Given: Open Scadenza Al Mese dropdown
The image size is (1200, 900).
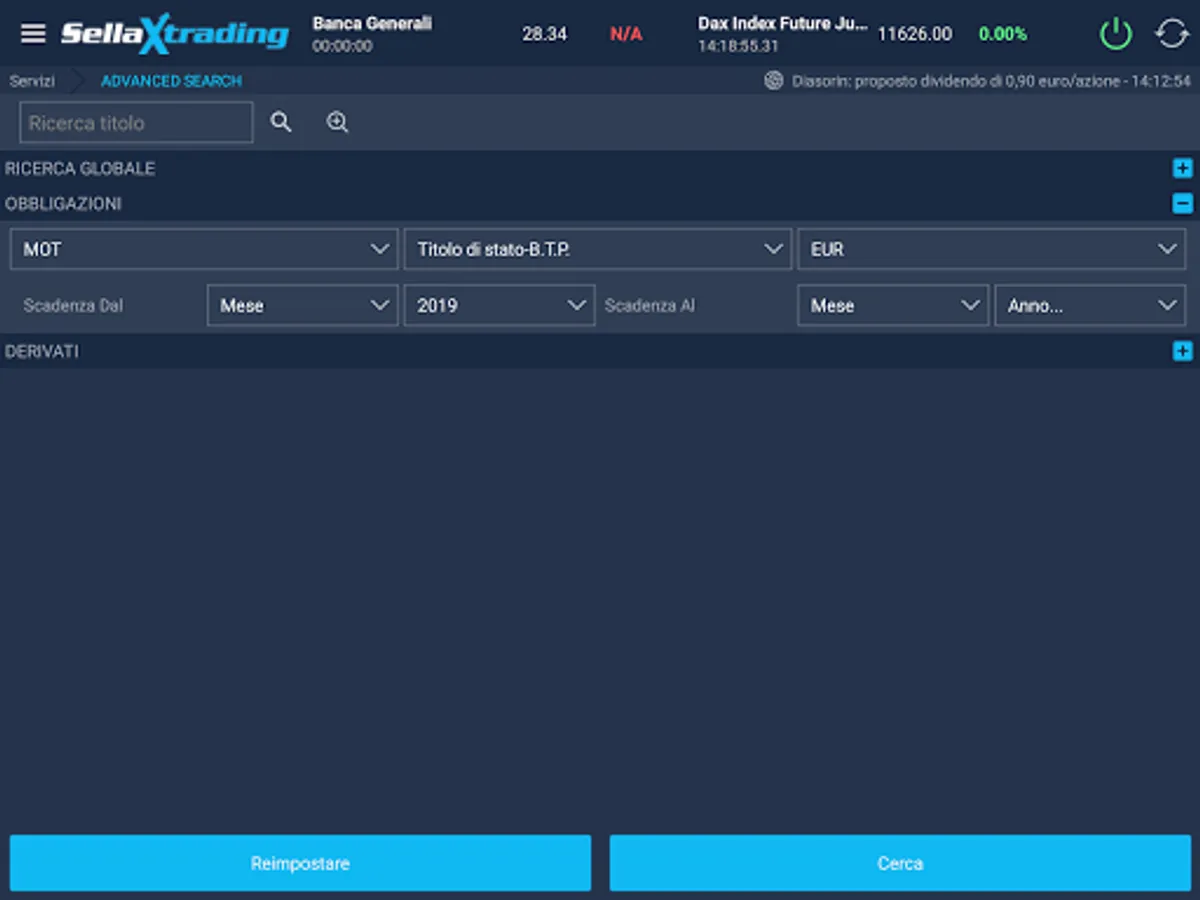Looking at the screenshot, I should point(893,305).
